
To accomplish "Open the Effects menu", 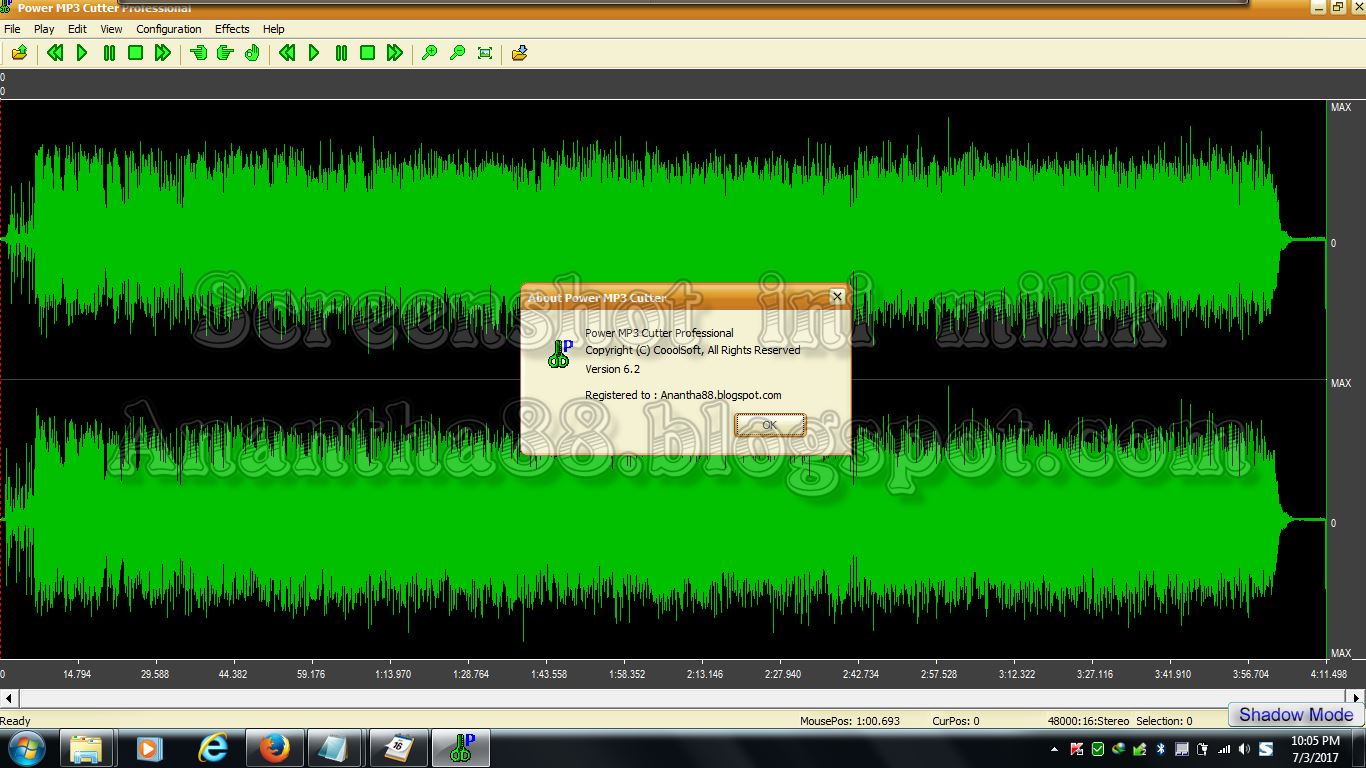I will point(232,29).
